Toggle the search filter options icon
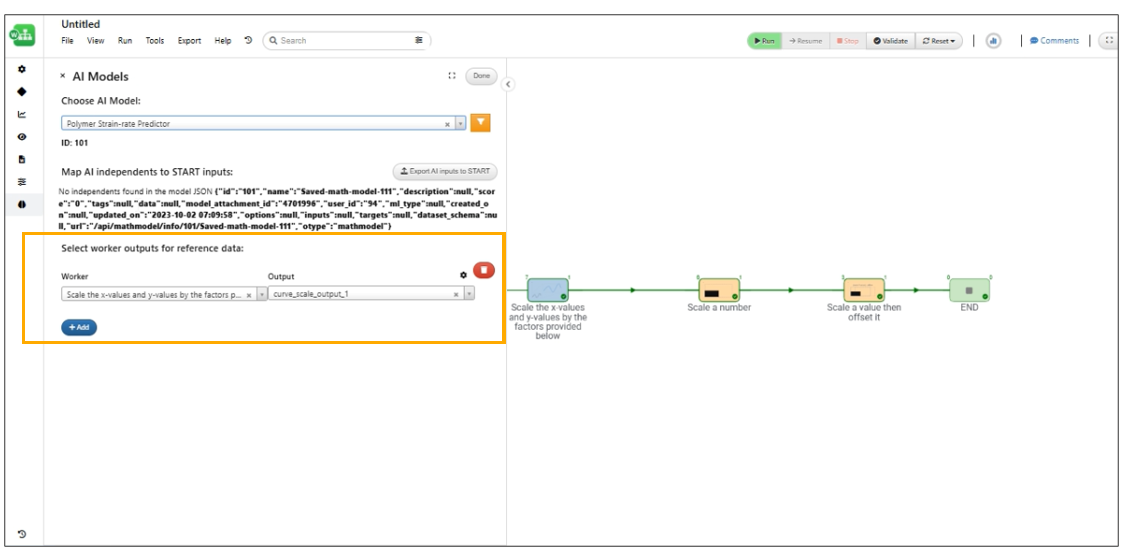 pyautogui.click(x=419, y=40)
